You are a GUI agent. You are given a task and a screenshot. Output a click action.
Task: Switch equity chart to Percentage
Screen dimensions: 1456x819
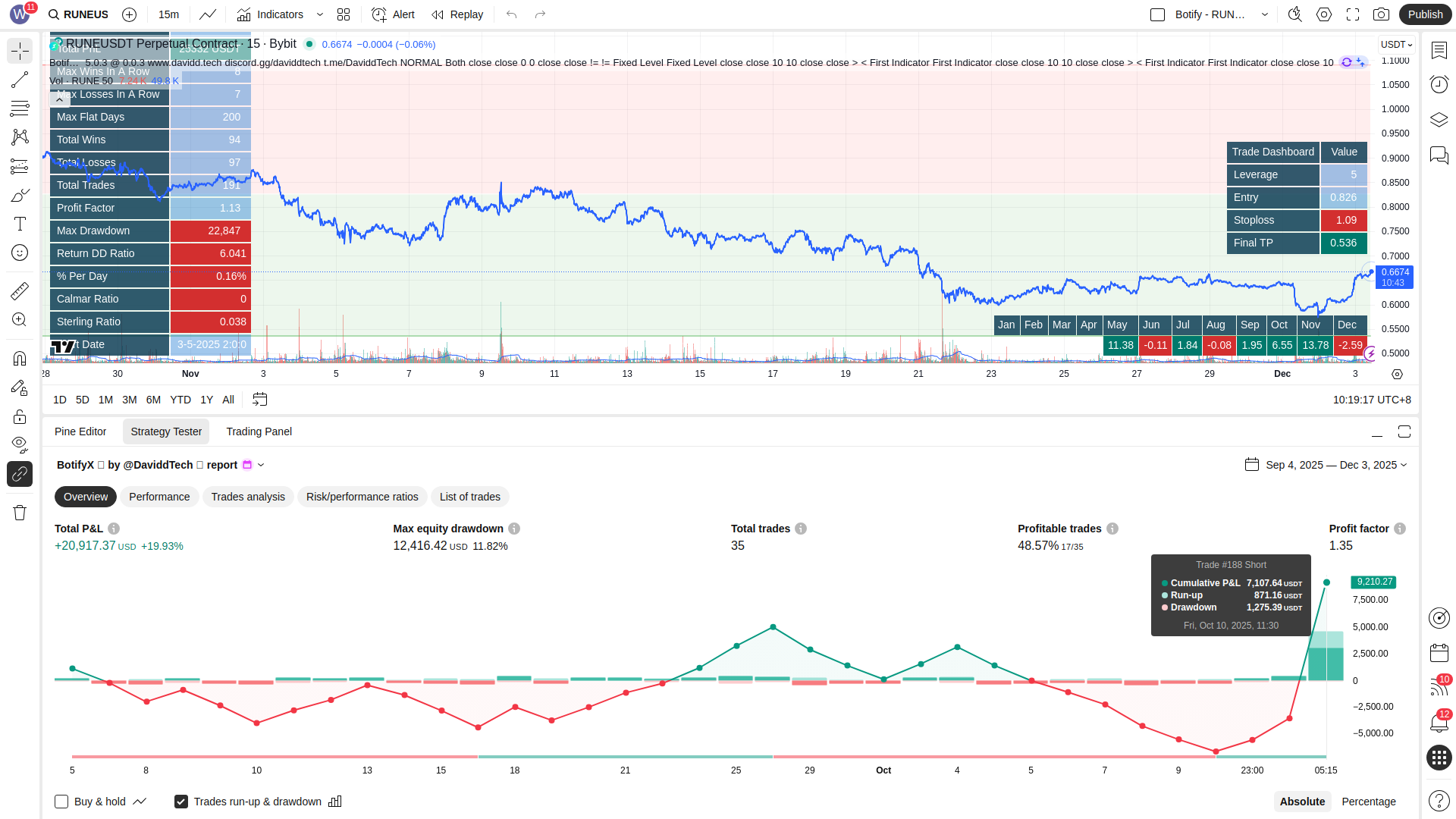(x=1368, y=802)
